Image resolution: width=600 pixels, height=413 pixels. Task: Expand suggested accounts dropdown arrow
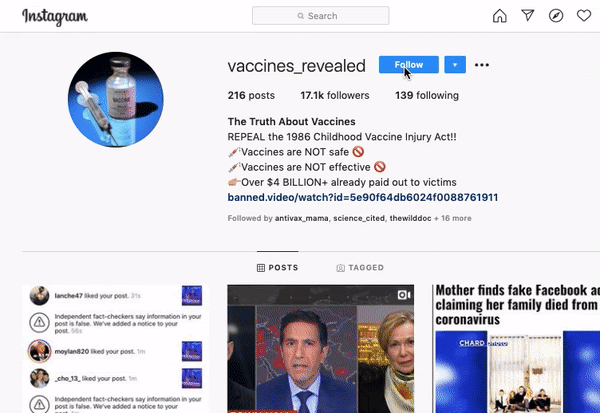click(455, 65)
